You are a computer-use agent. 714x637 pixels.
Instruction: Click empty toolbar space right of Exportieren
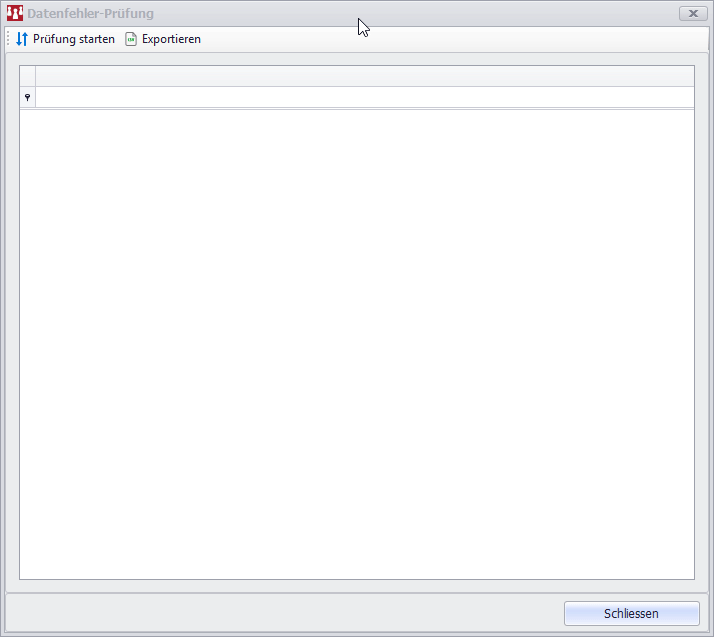[450, 39]
